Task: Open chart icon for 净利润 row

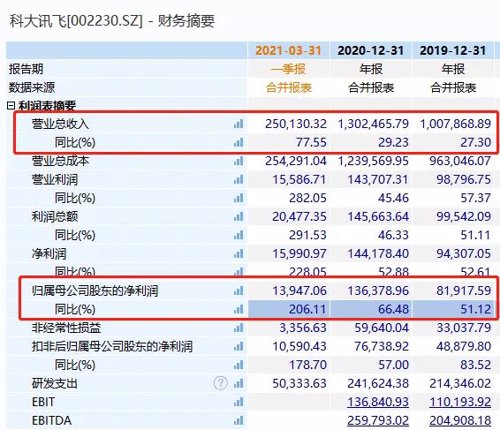Action: click(x=238, y=254)
